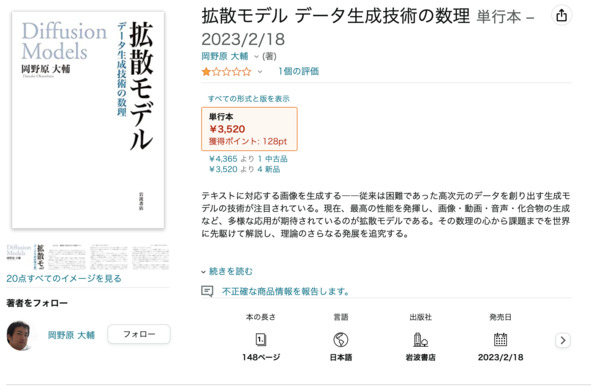Open the dropdown arrow beside author name

pyautogui.click(x=256, y=57)
